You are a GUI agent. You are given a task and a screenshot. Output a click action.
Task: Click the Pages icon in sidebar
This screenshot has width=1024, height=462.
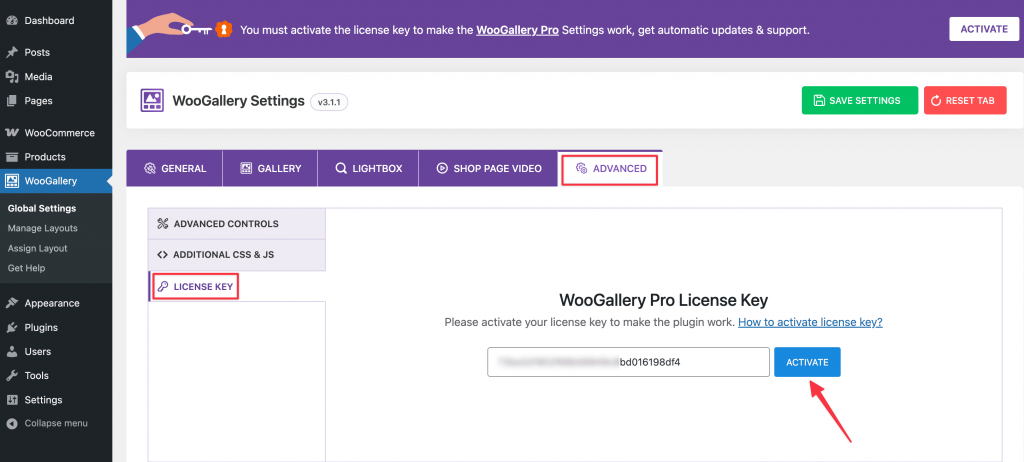pyautogui.click(x=12, y=101)
